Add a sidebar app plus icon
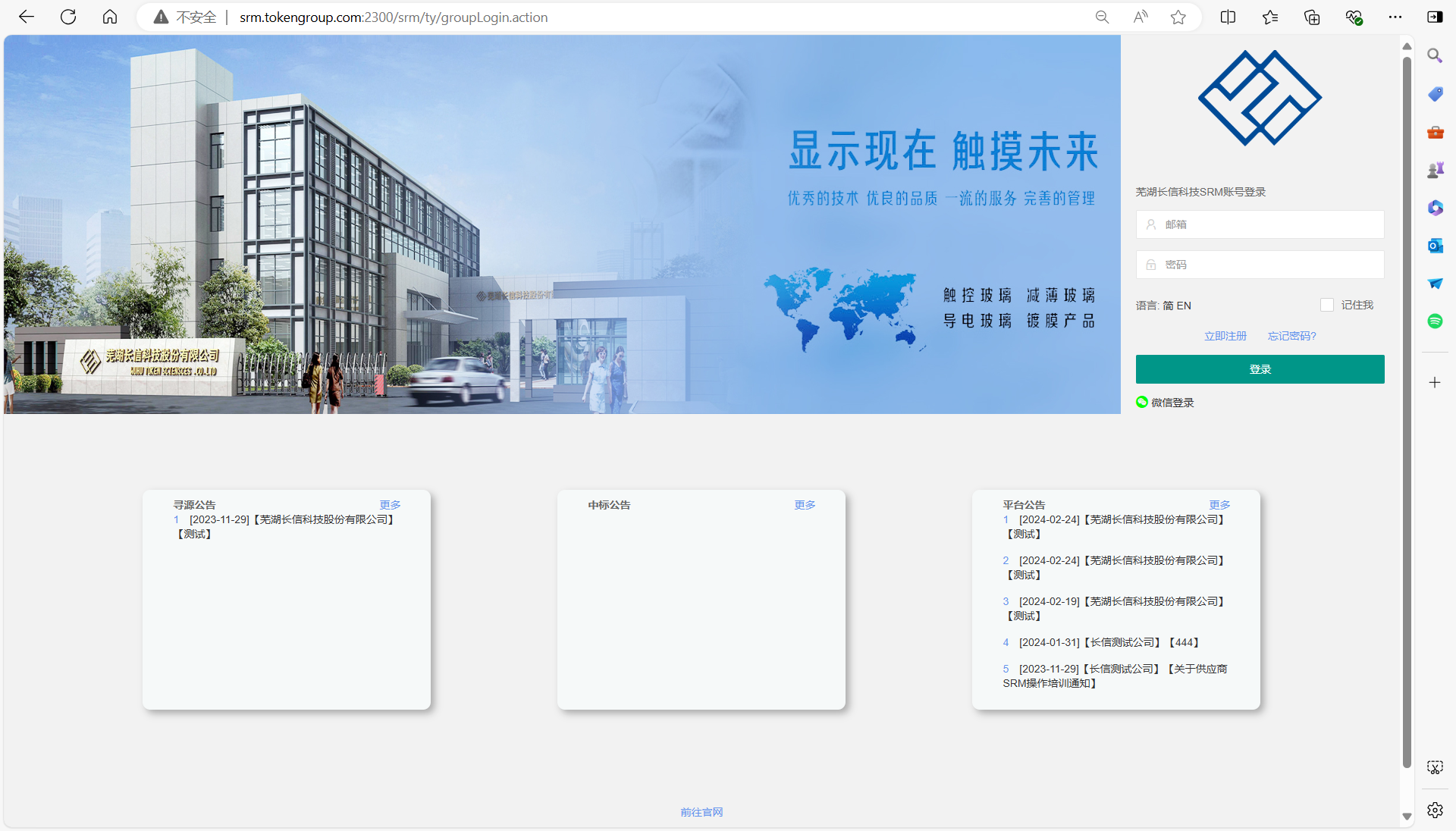1456x831 pixels. click(1435, 382)
